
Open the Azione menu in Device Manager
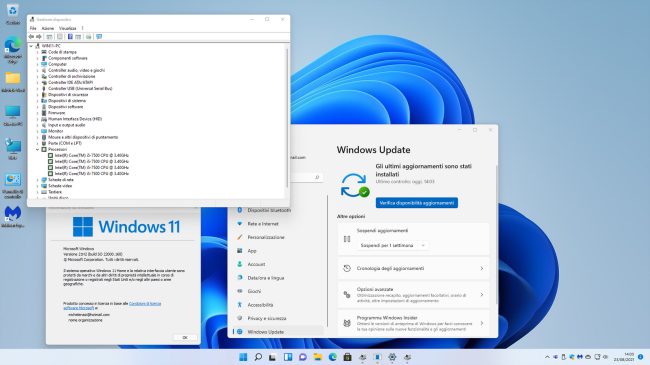[48, 28]
